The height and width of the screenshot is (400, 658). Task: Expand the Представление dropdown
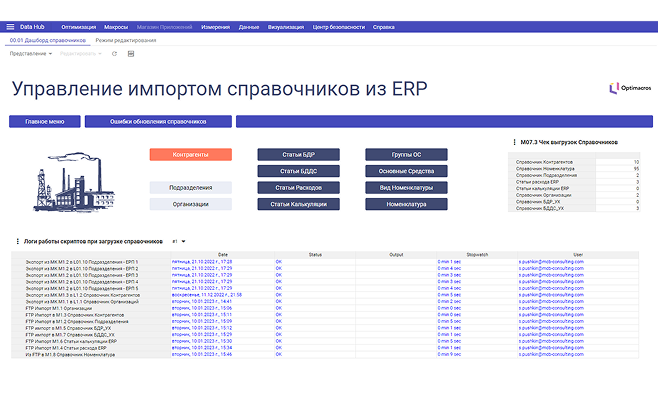(x=31, y=54)
